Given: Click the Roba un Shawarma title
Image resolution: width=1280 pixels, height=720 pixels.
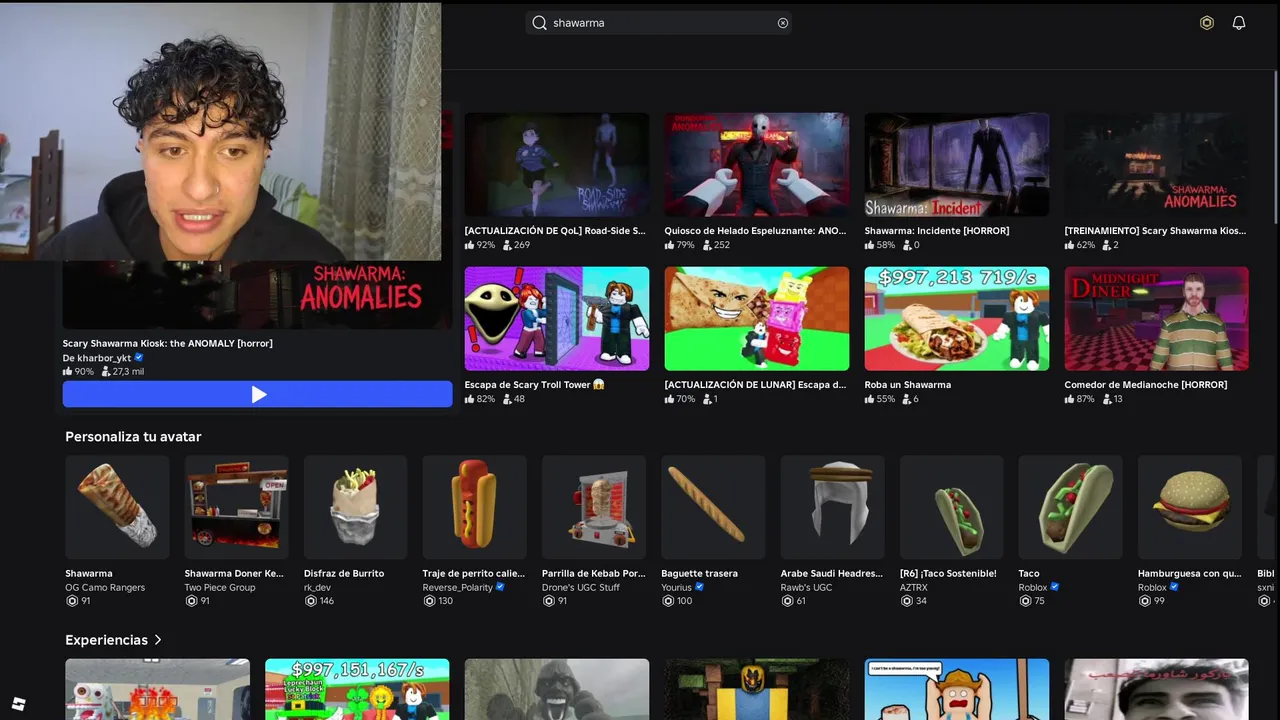Looking at the screenshot, I should 908,385.
